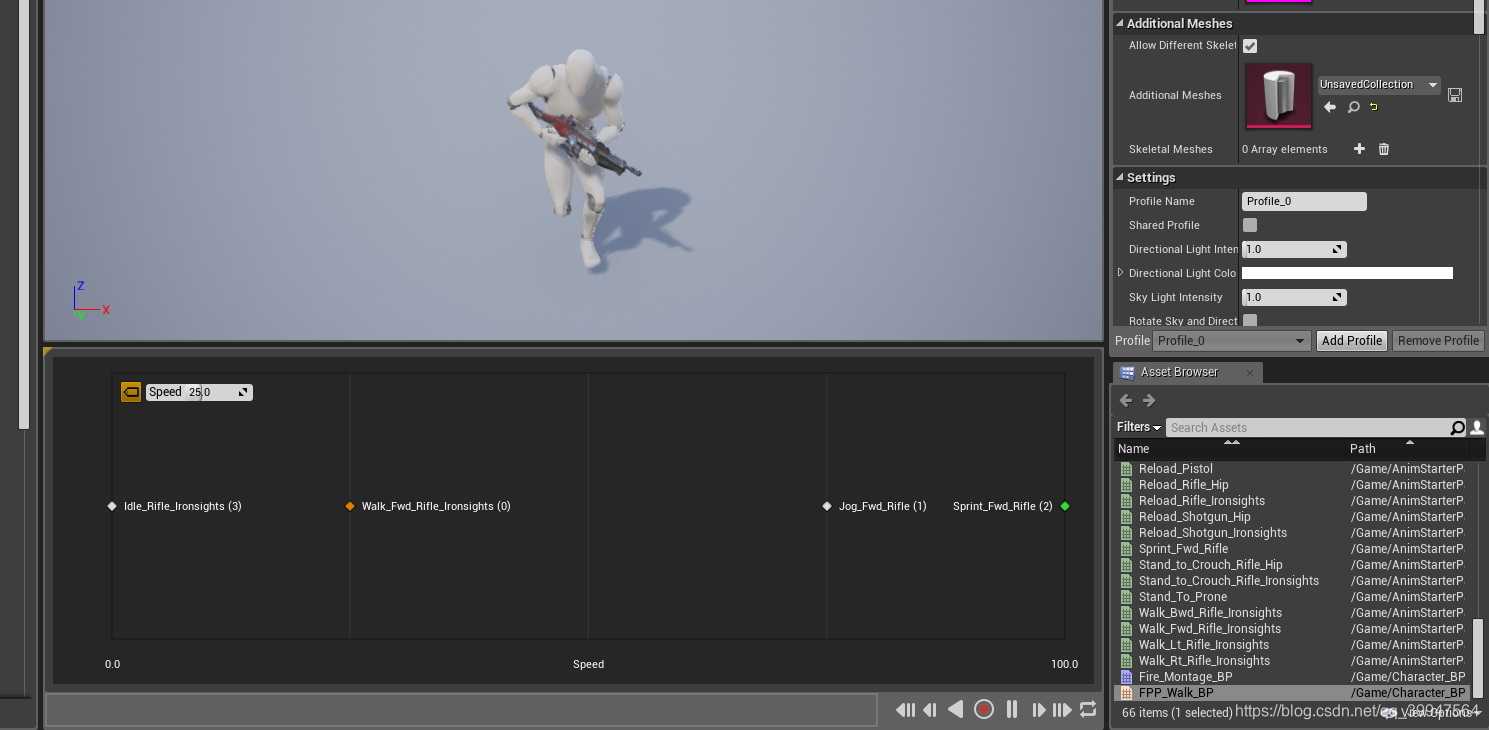This screenshot has height=730, width=1489.
Task: Enable the Shared Profile checkbox
Action: (x=1250, y=225)
